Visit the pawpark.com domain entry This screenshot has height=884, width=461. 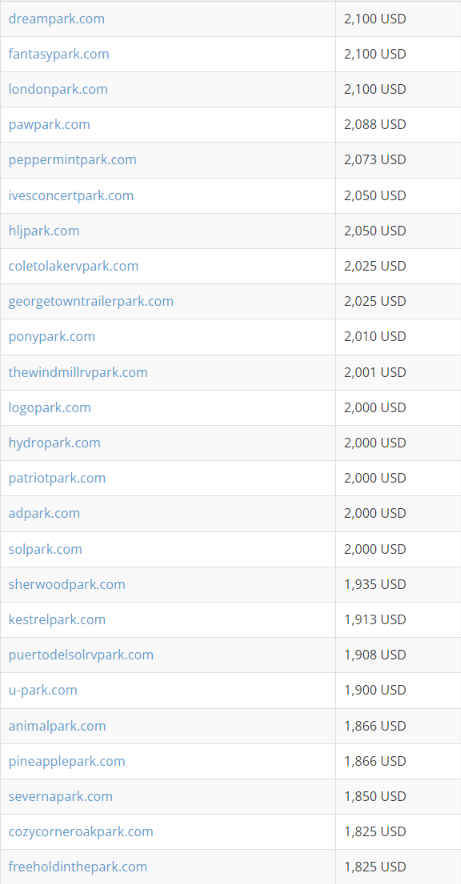pos(49,125)
